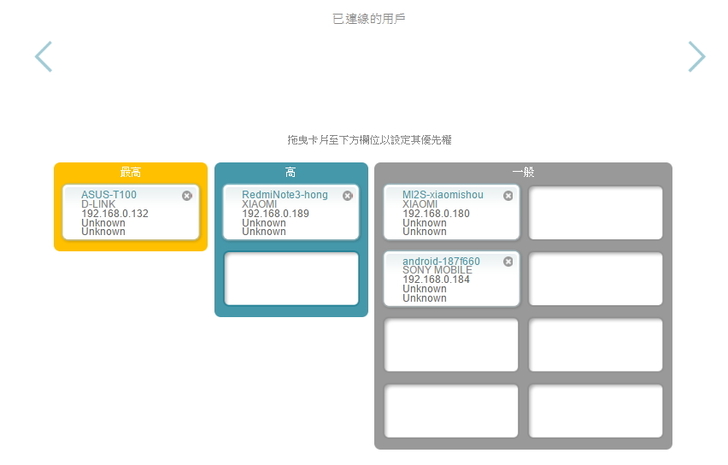Click the right arrow to show next users
This screenshot has width=728, height=465.
(696, 57)
